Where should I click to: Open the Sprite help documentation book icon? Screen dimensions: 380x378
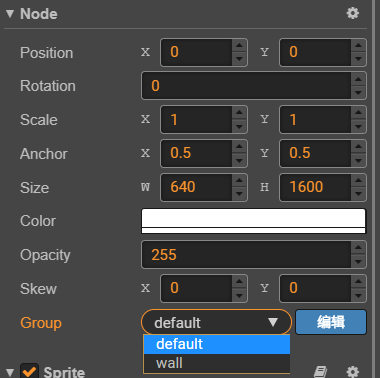[x=320, y=372]
